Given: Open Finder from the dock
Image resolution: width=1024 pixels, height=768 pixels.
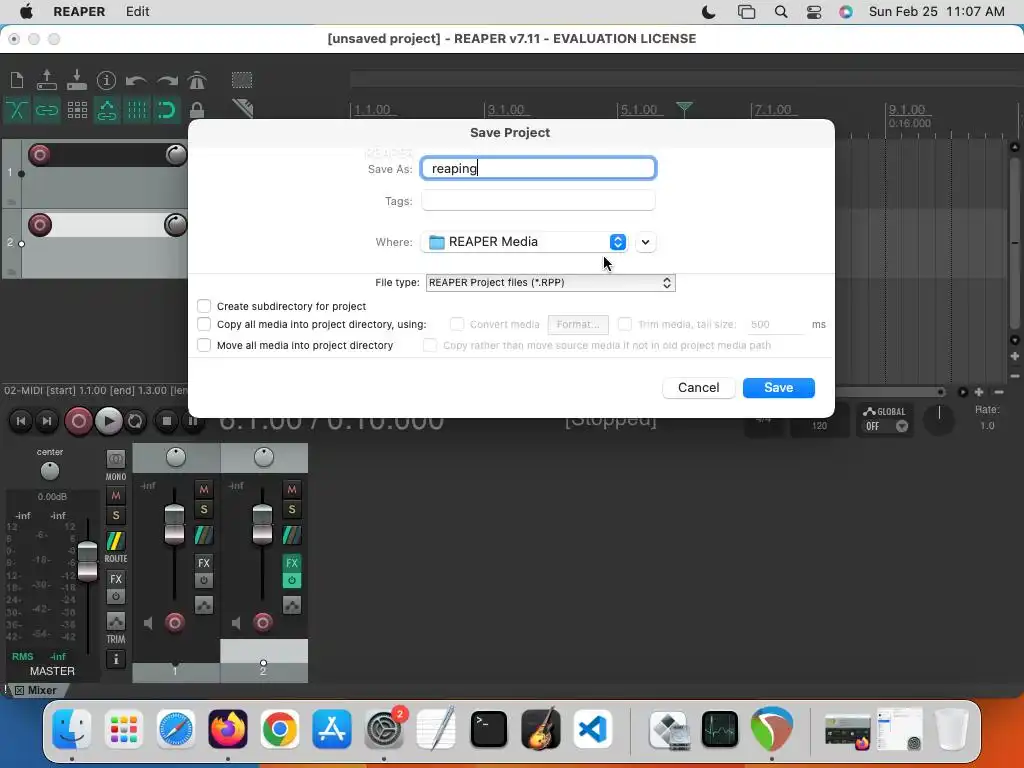Looking at the screenshot, I should tap(71, 729).
